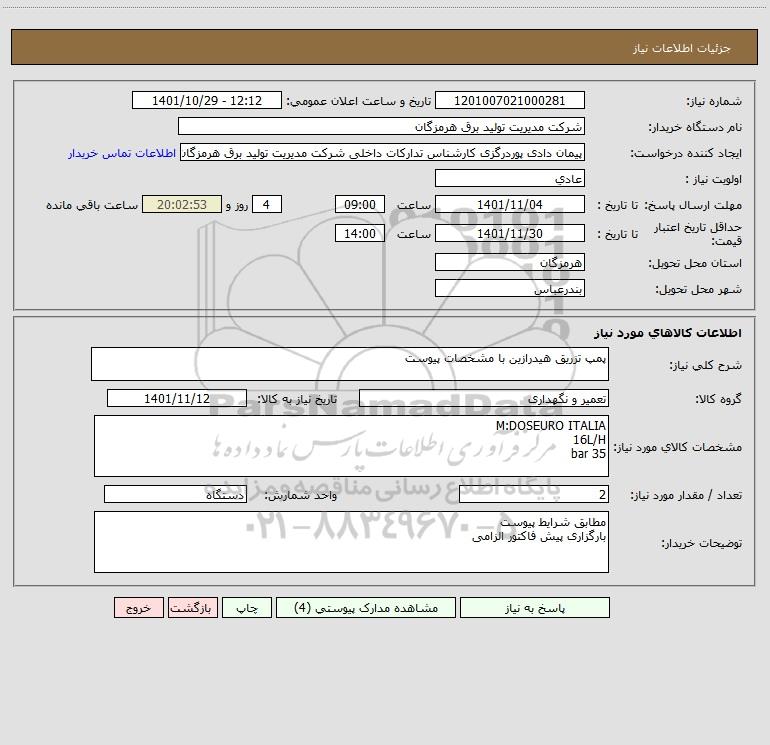770x745 pixels.
Task: Click the quantity field showing 2
Action: click(x=534, y=494)
